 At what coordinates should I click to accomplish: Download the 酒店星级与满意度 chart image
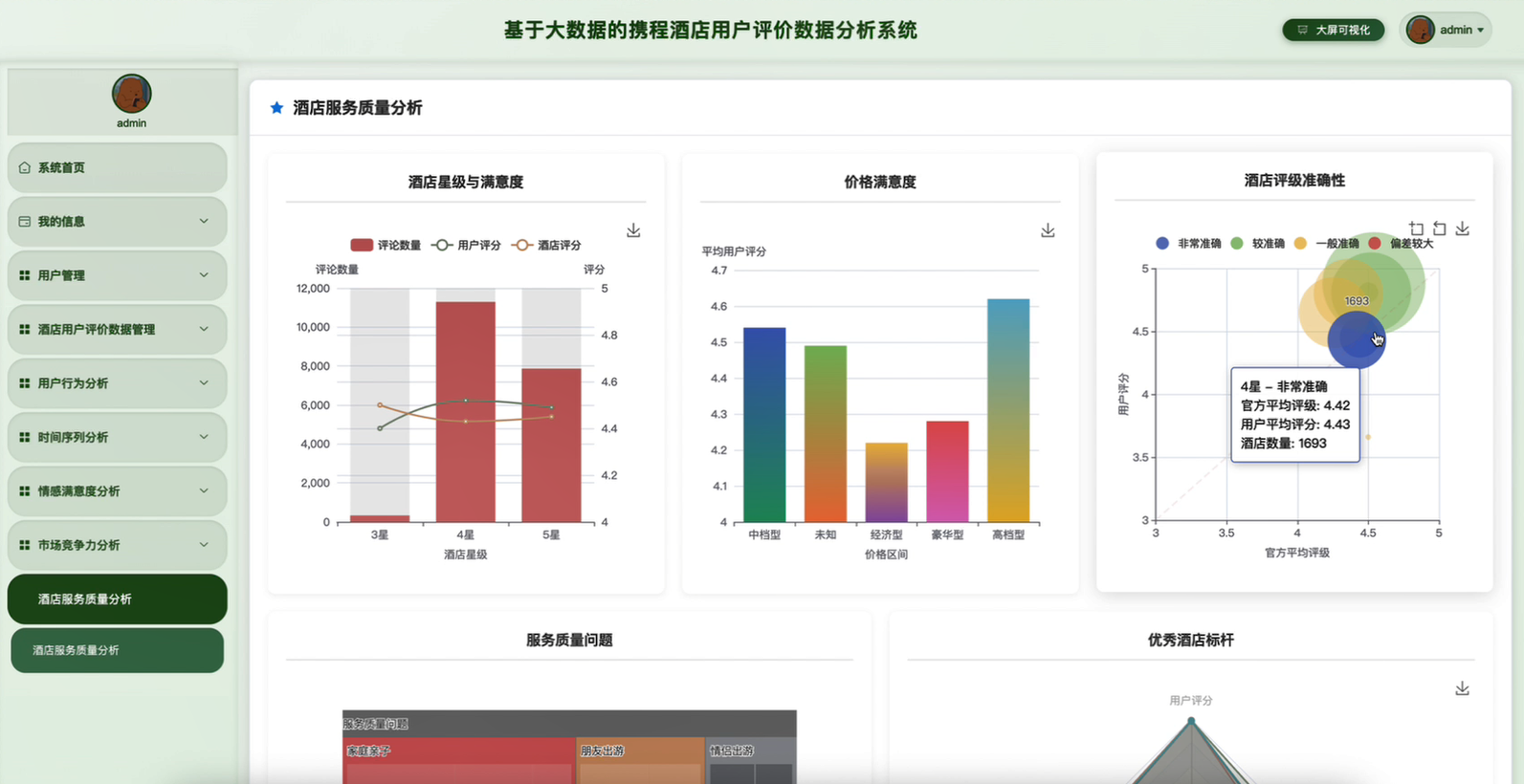click(x=633, y=230)
